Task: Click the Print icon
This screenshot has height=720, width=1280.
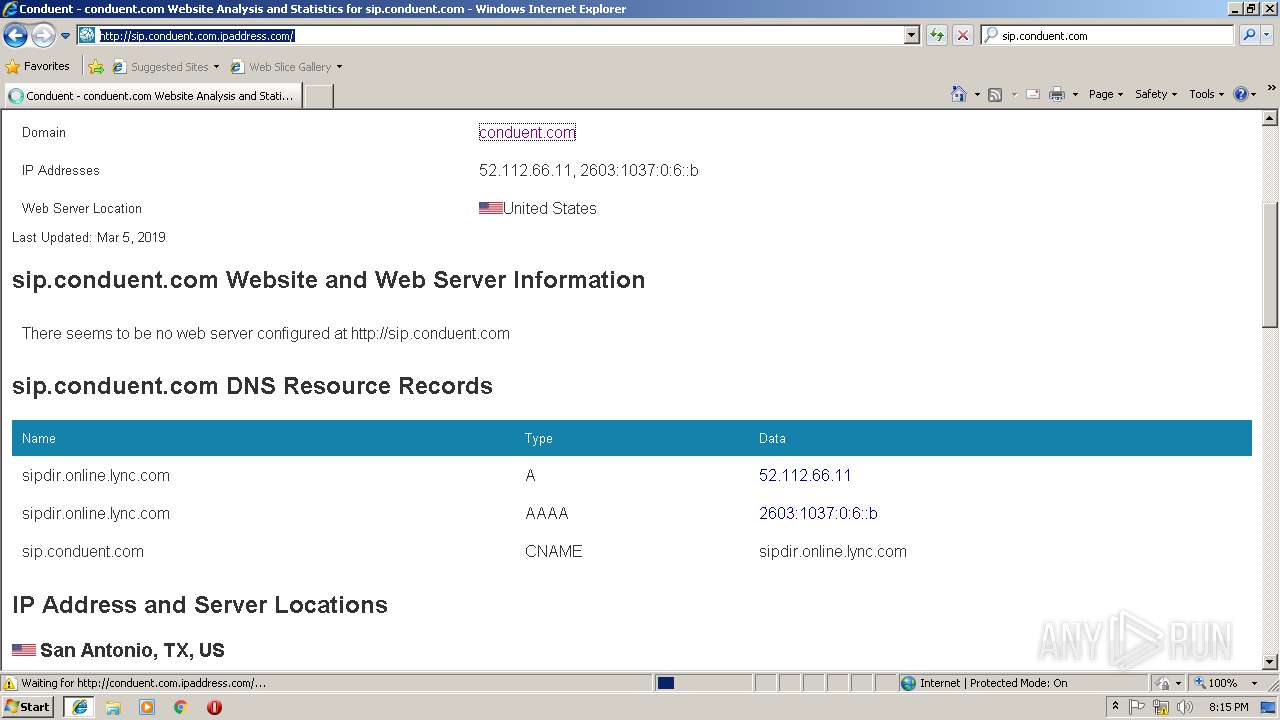Action: point(1057,94)
